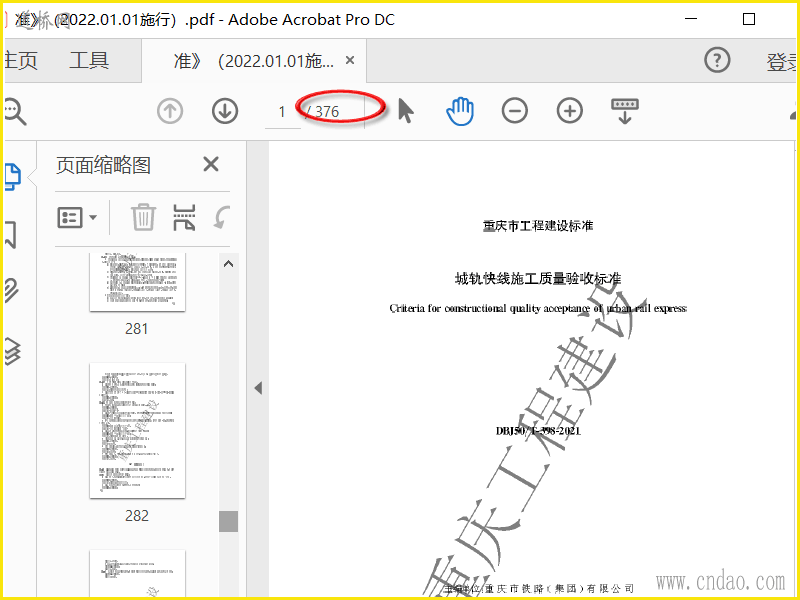Open the Tools tab
Viewport: 800px width, 600px height.
[89, 61]
